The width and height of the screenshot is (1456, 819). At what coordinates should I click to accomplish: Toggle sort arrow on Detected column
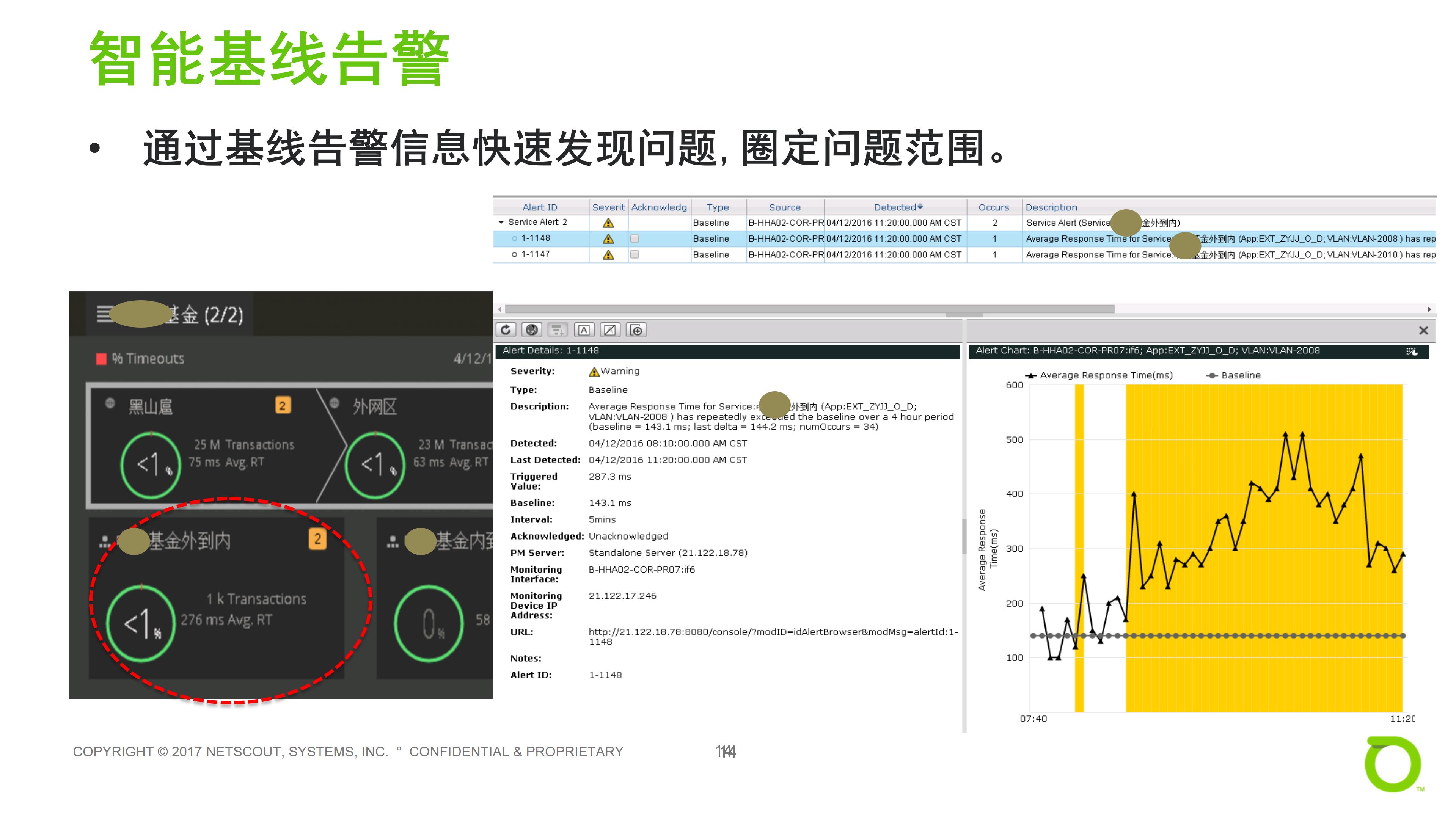(x=920, y=207)
